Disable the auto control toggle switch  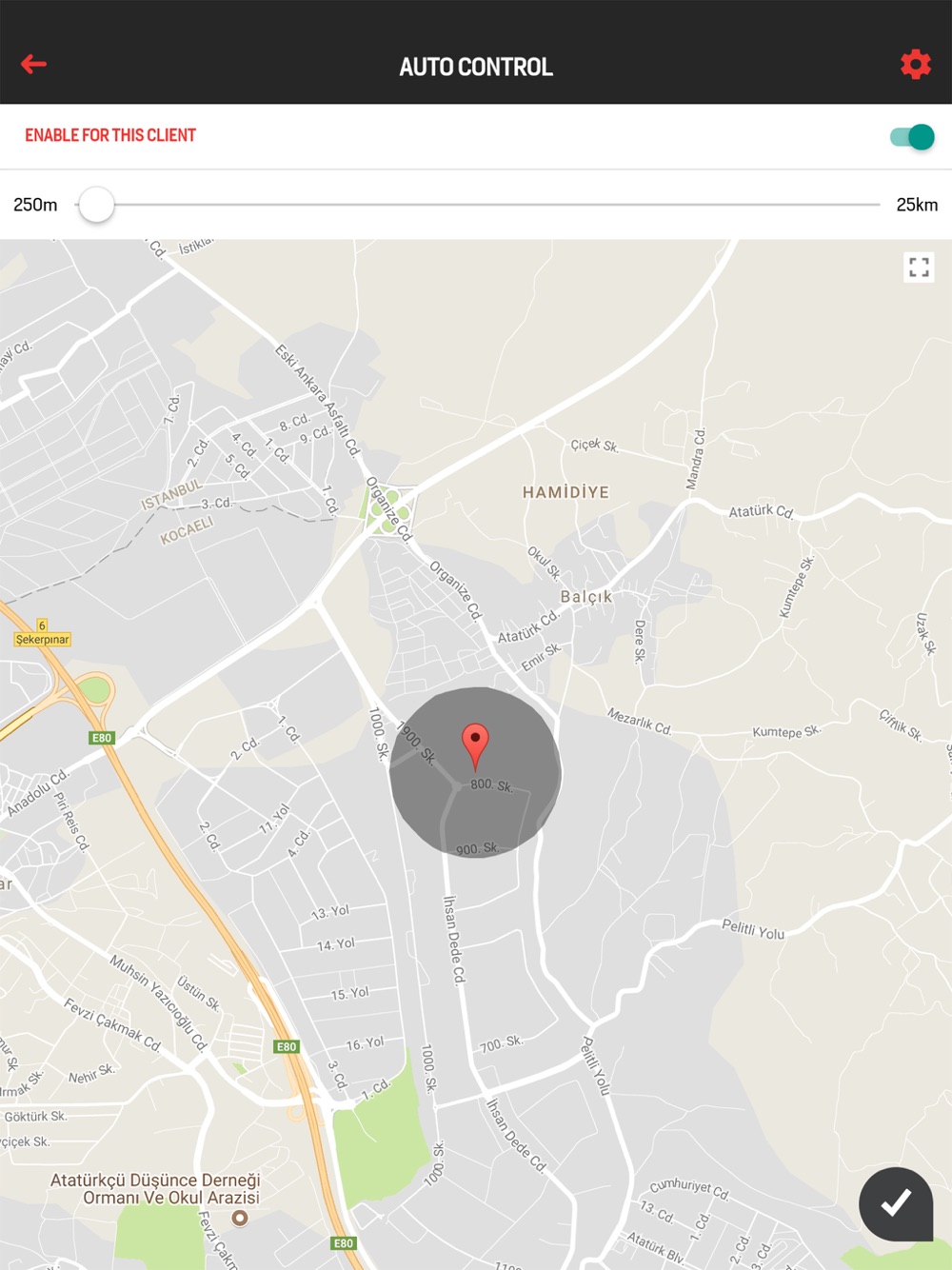click(912, 137)
